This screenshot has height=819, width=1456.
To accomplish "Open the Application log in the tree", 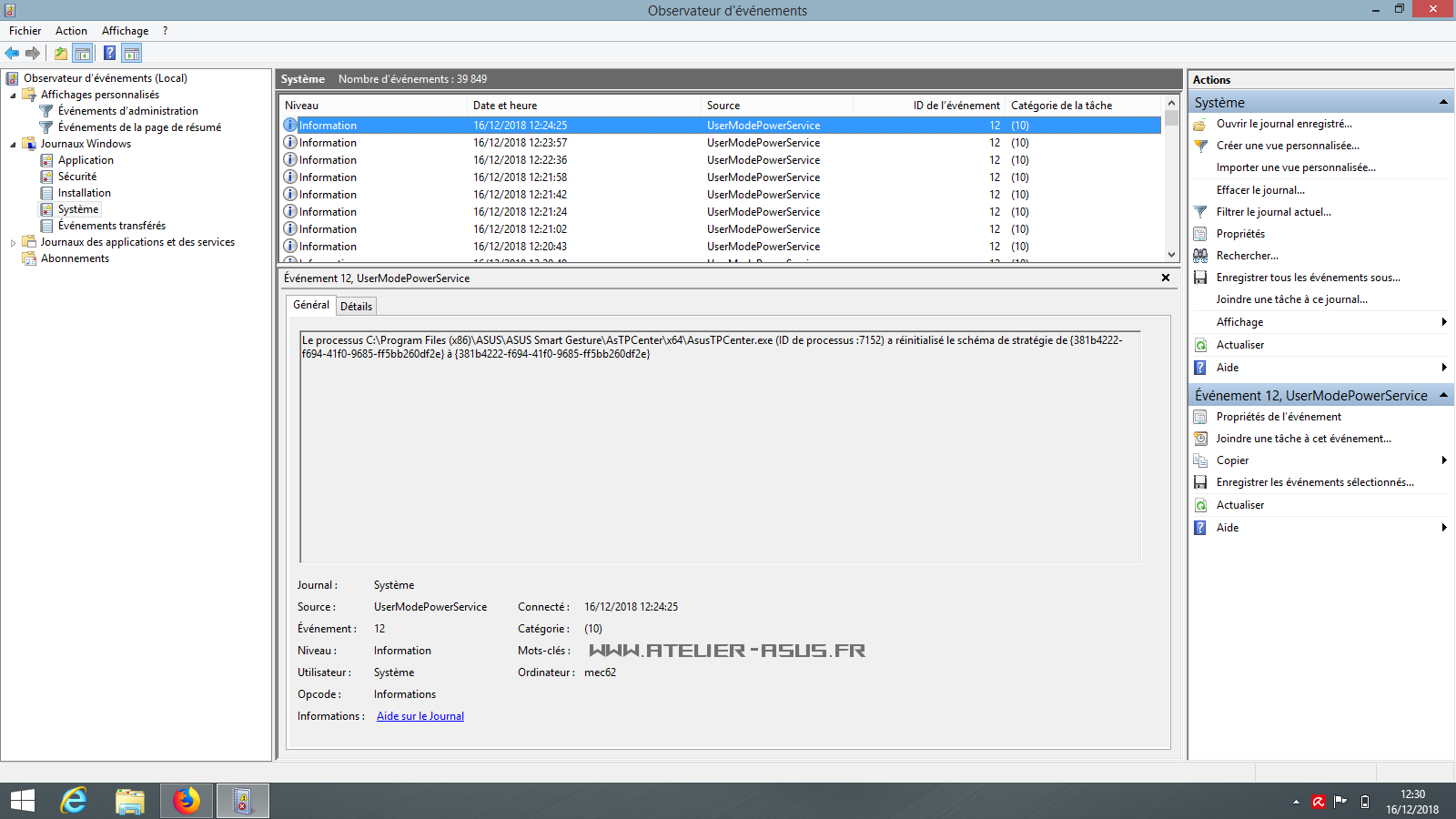I will tap(86, 160).
